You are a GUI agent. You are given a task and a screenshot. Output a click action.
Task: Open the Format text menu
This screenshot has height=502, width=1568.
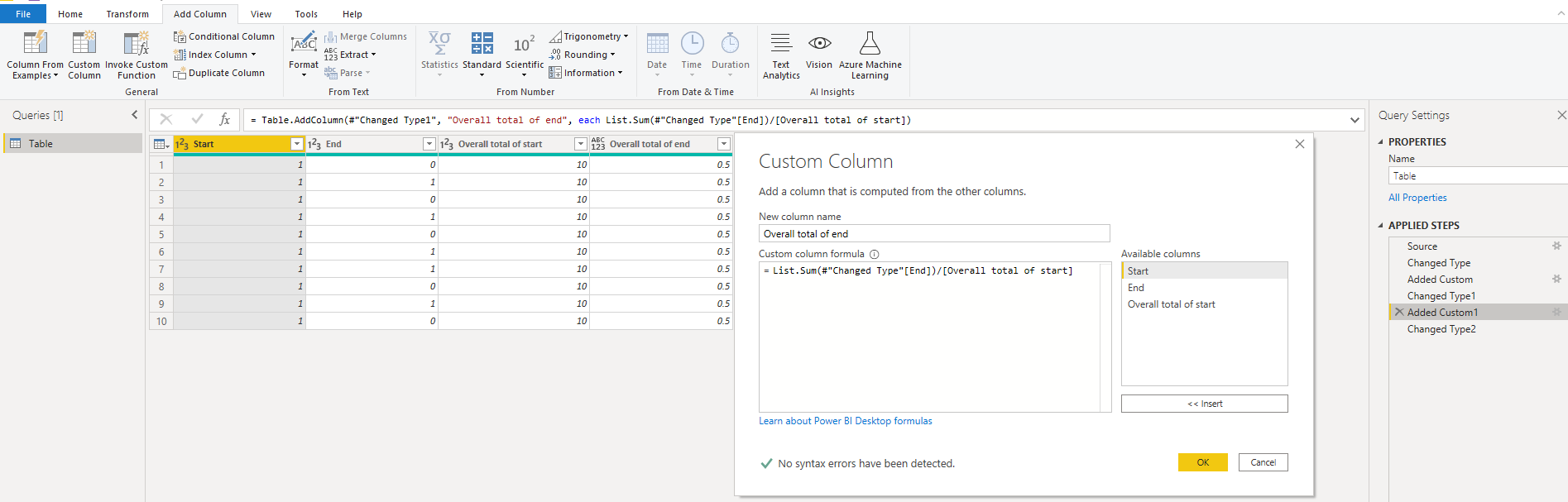coord(304,55)
